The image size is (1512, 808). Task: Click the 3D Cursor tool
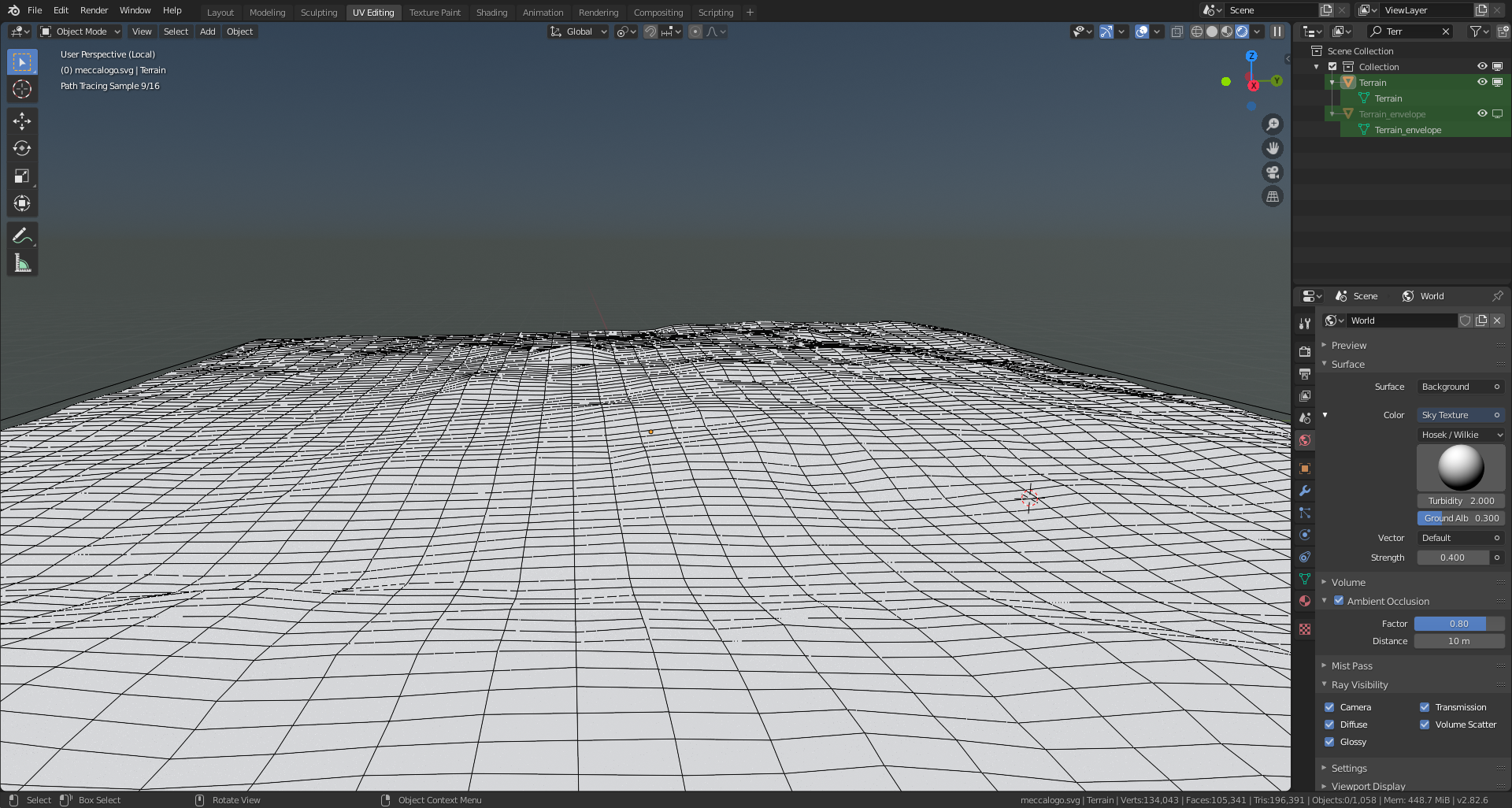coord(22,89)
